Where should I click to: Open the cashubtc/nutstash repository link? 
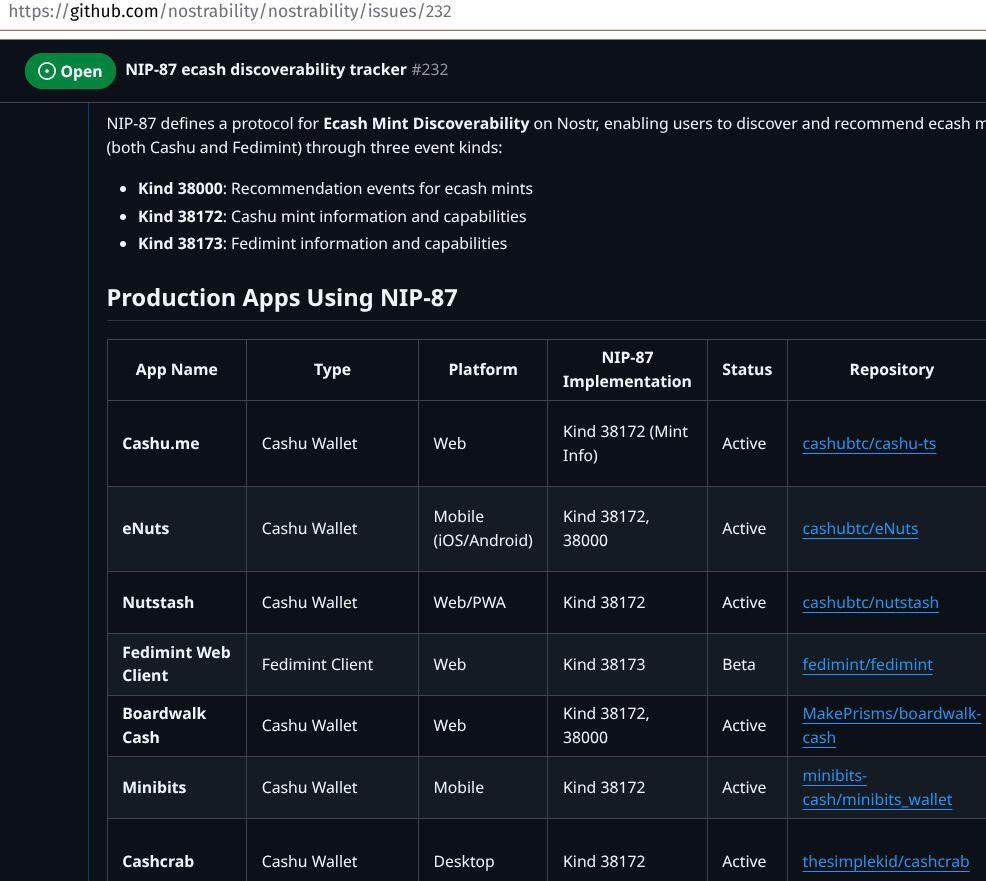point(870,602)
